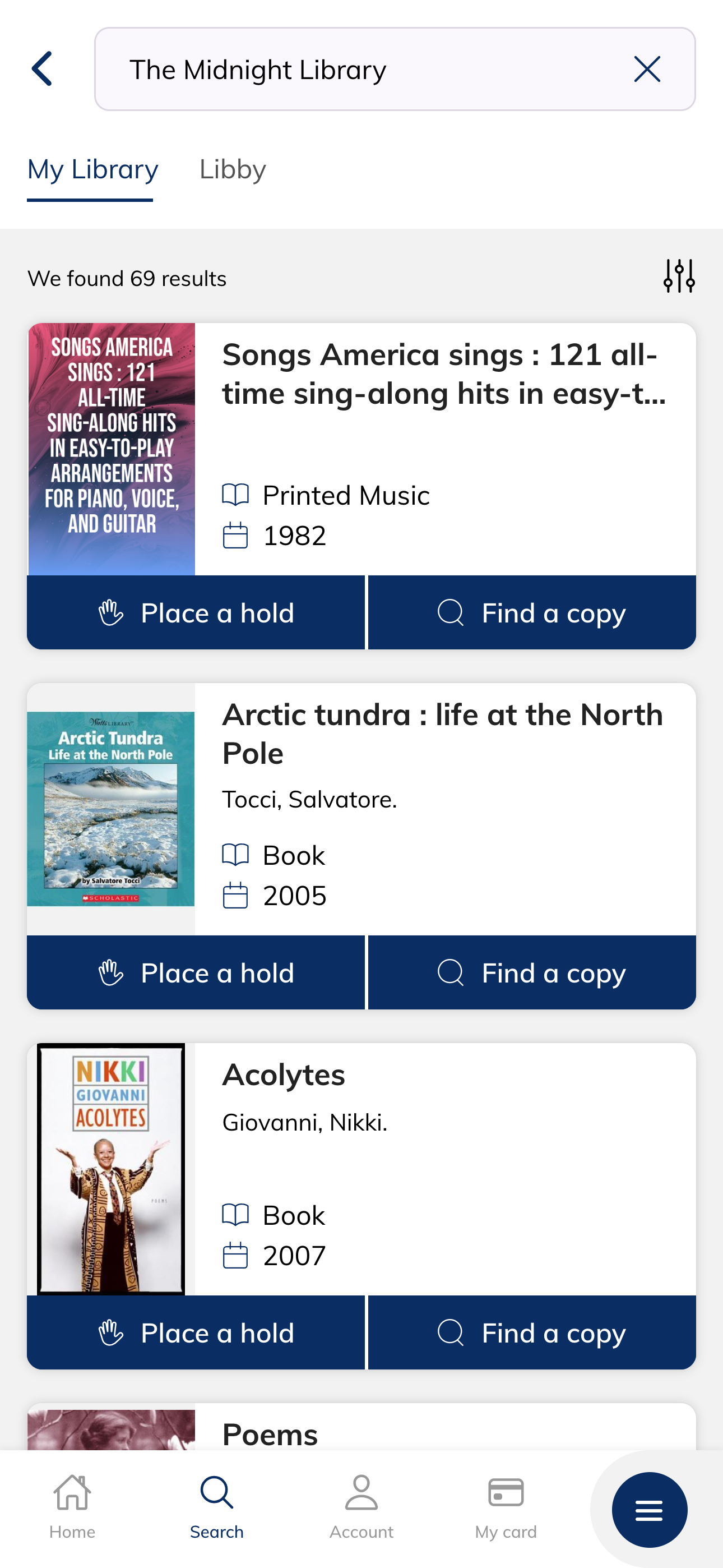Open the filter sliders icon
Screen dimensions: 723x1568
click(679, 276)
